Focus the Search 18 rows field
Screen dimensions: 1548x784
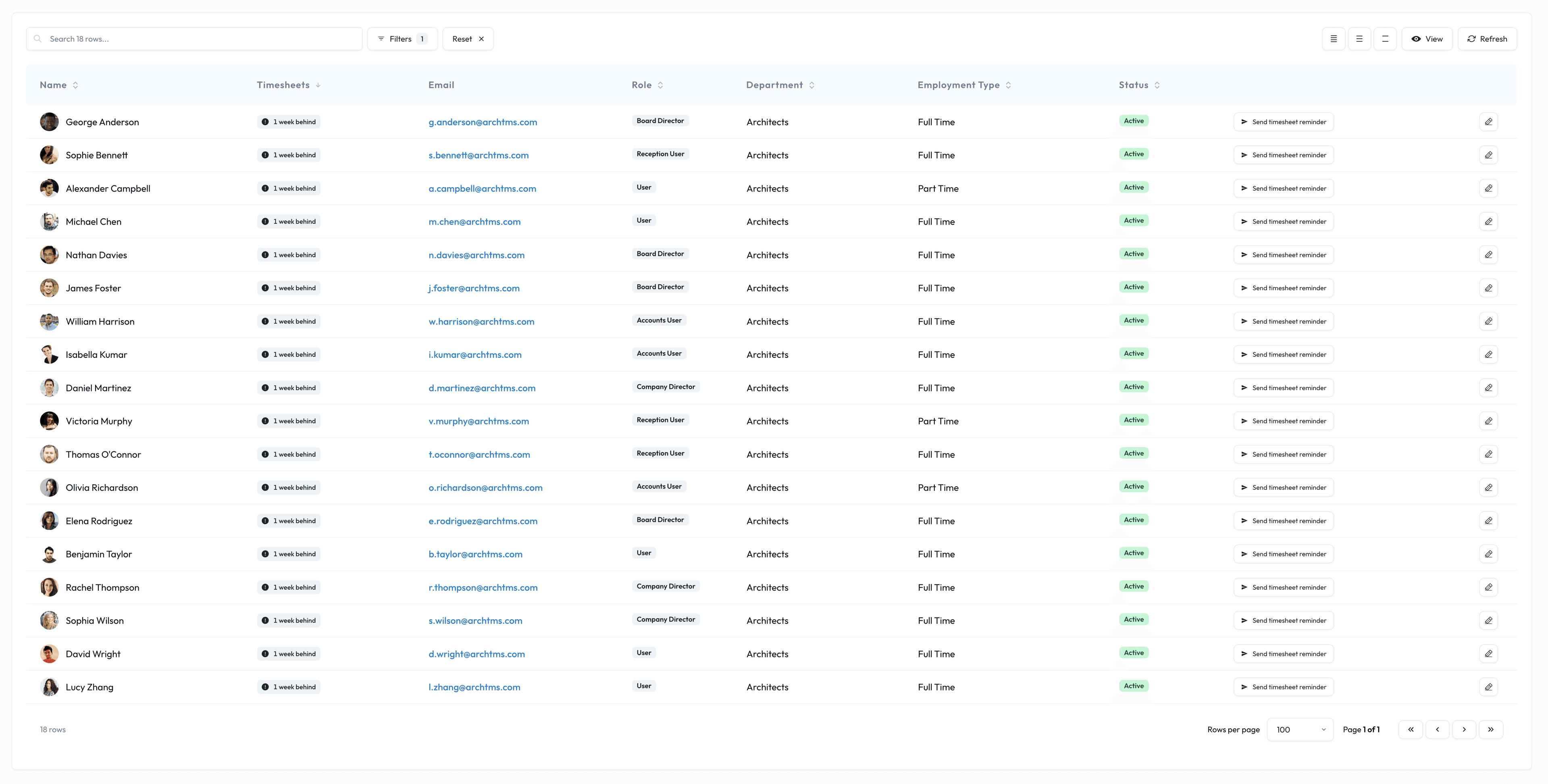coord(194,39)
